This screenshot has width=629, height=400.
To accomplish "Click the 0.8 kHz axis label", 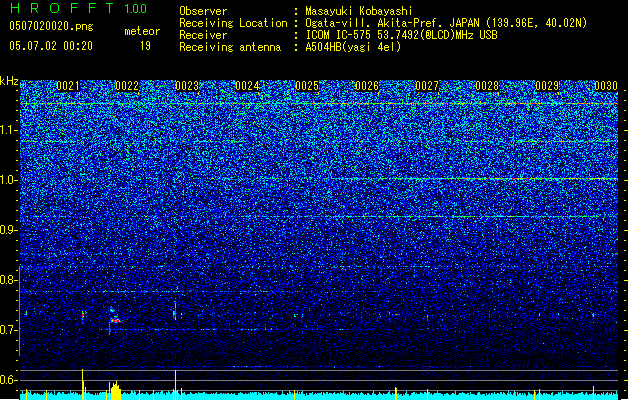I will 9,280.
